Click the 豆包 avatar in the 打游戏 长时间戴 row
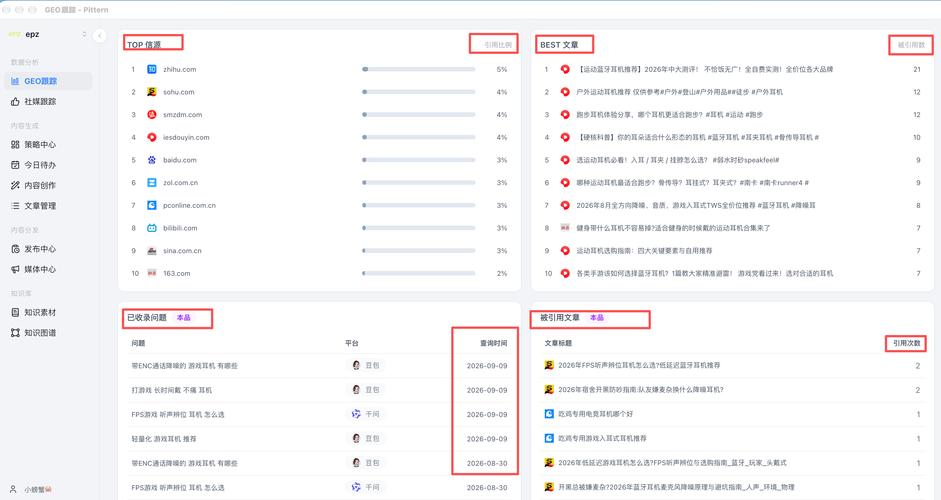The width and height of the screenshot is (941, 500). (x=356, y=390)
